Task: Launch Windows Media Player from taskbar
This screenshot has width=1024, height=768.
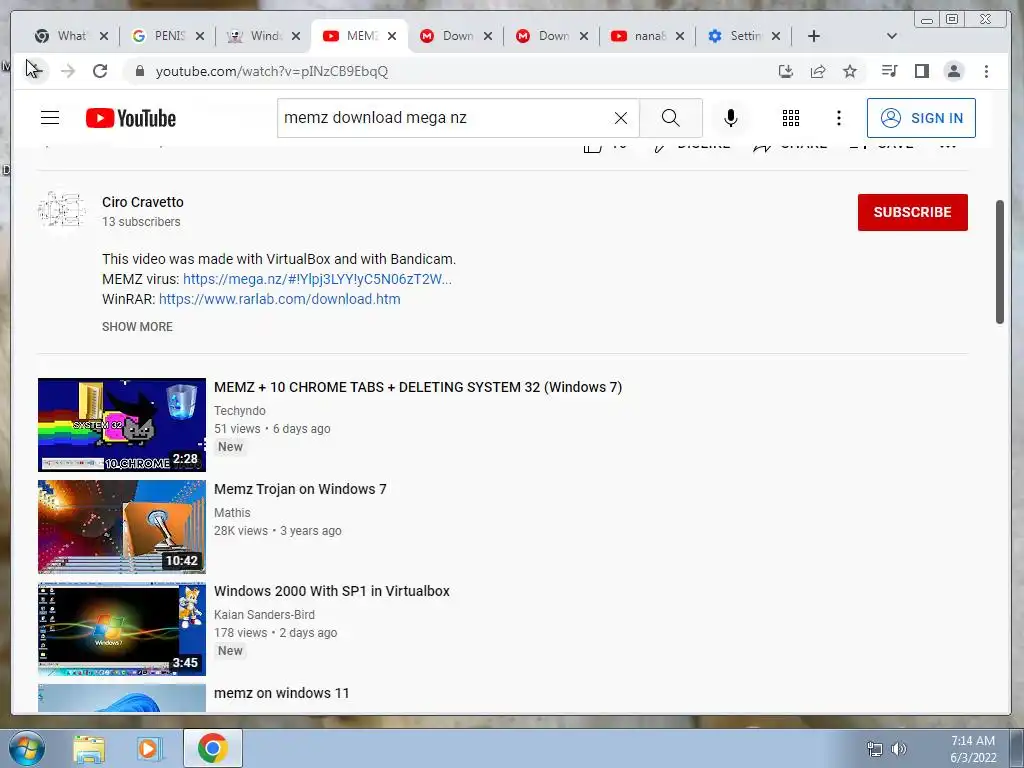Action: click(149, 748)
